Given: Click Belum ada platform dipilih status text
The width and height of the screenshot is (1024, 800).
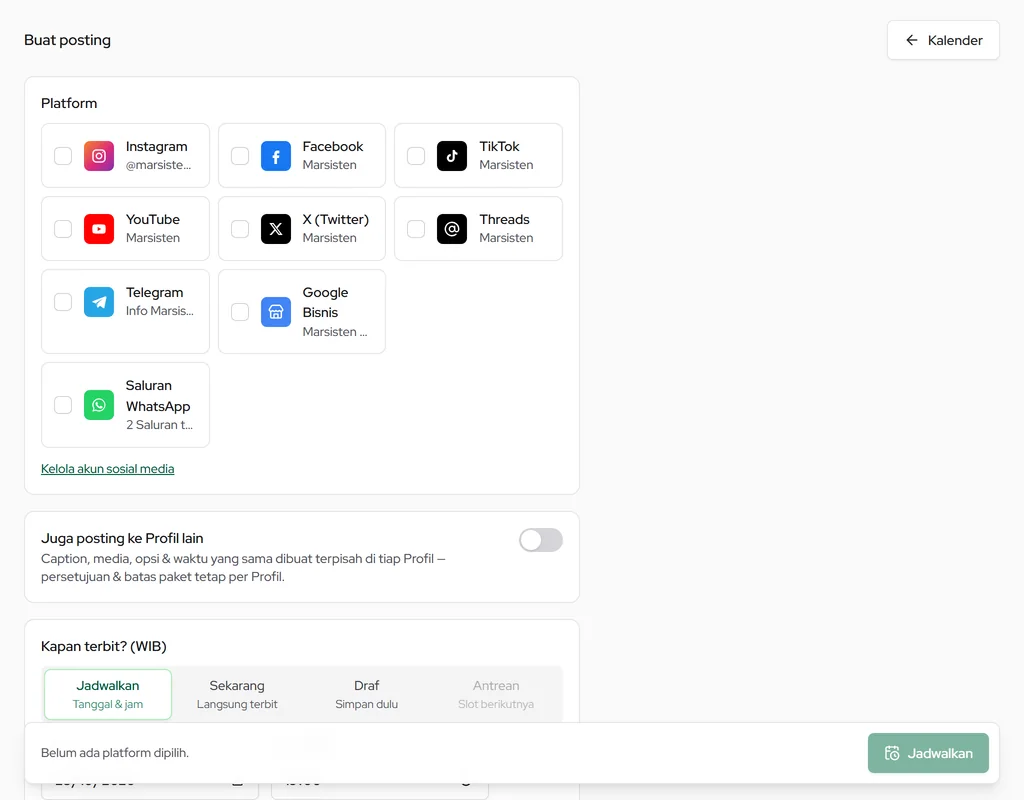Looking at the screenshot, I should click(115, 753).
